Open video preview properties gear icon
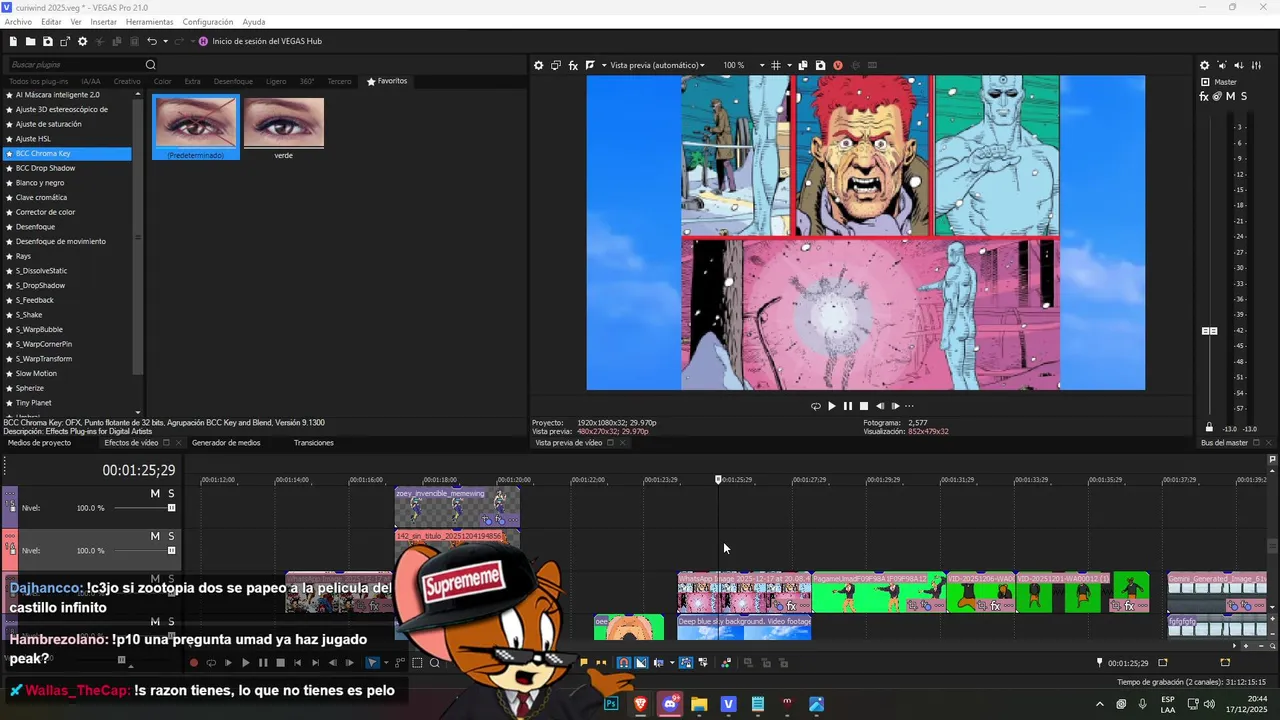This screenshot has height=720, width=1280. point(538,65)
